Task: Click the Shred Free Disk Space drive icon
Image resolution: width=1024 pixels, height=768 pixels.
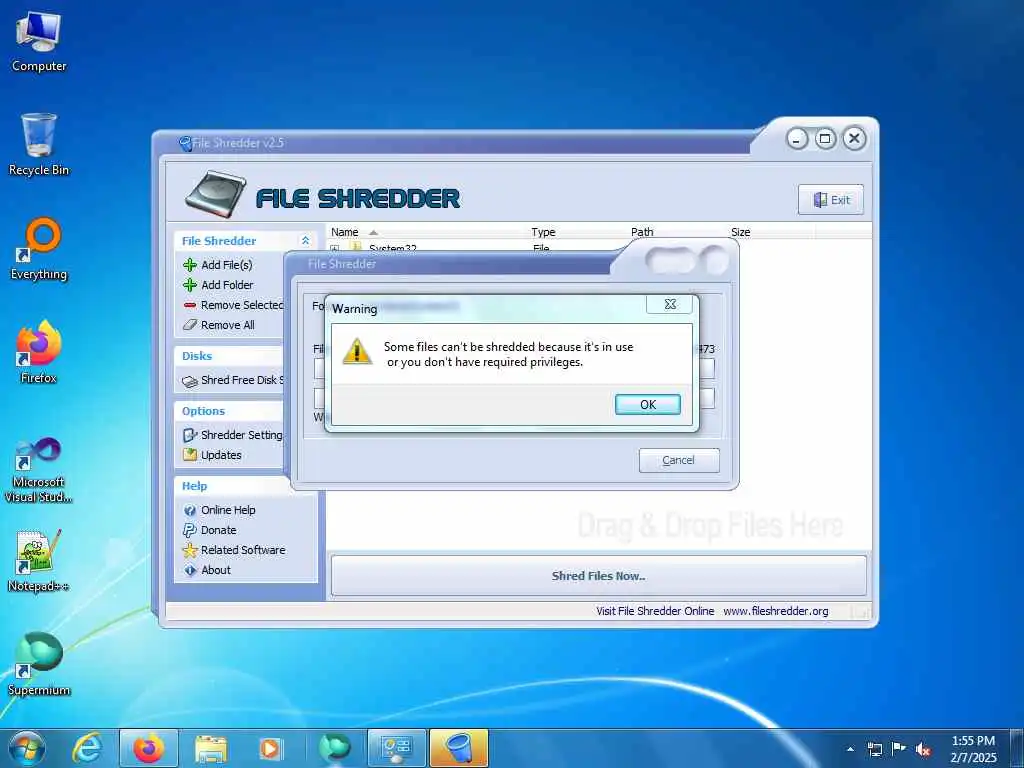Action: (190, 381)
